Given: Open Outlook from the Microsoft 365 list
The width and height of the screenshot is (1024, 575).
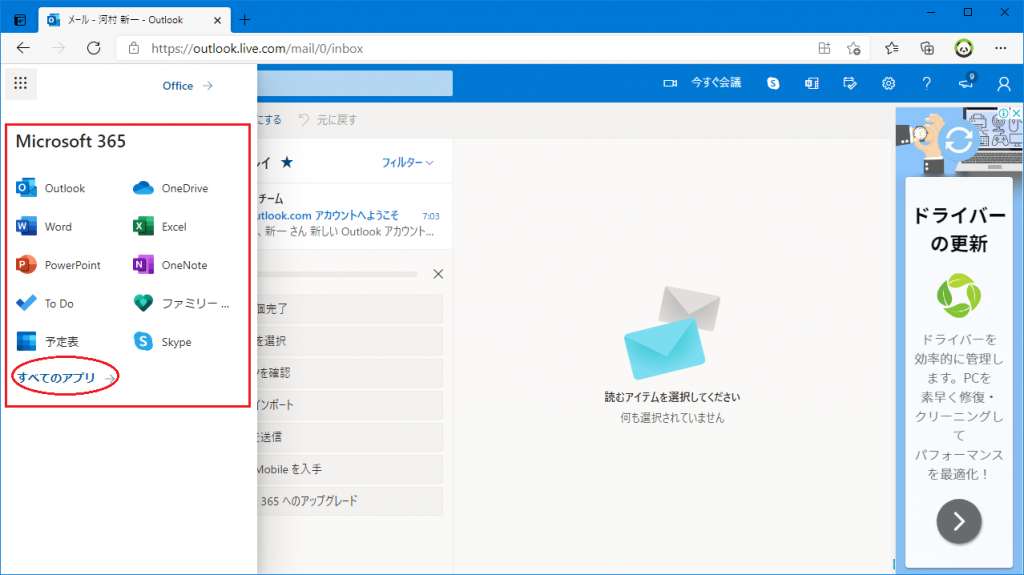Looking at the screenshot, I should [x=51, y=188].
